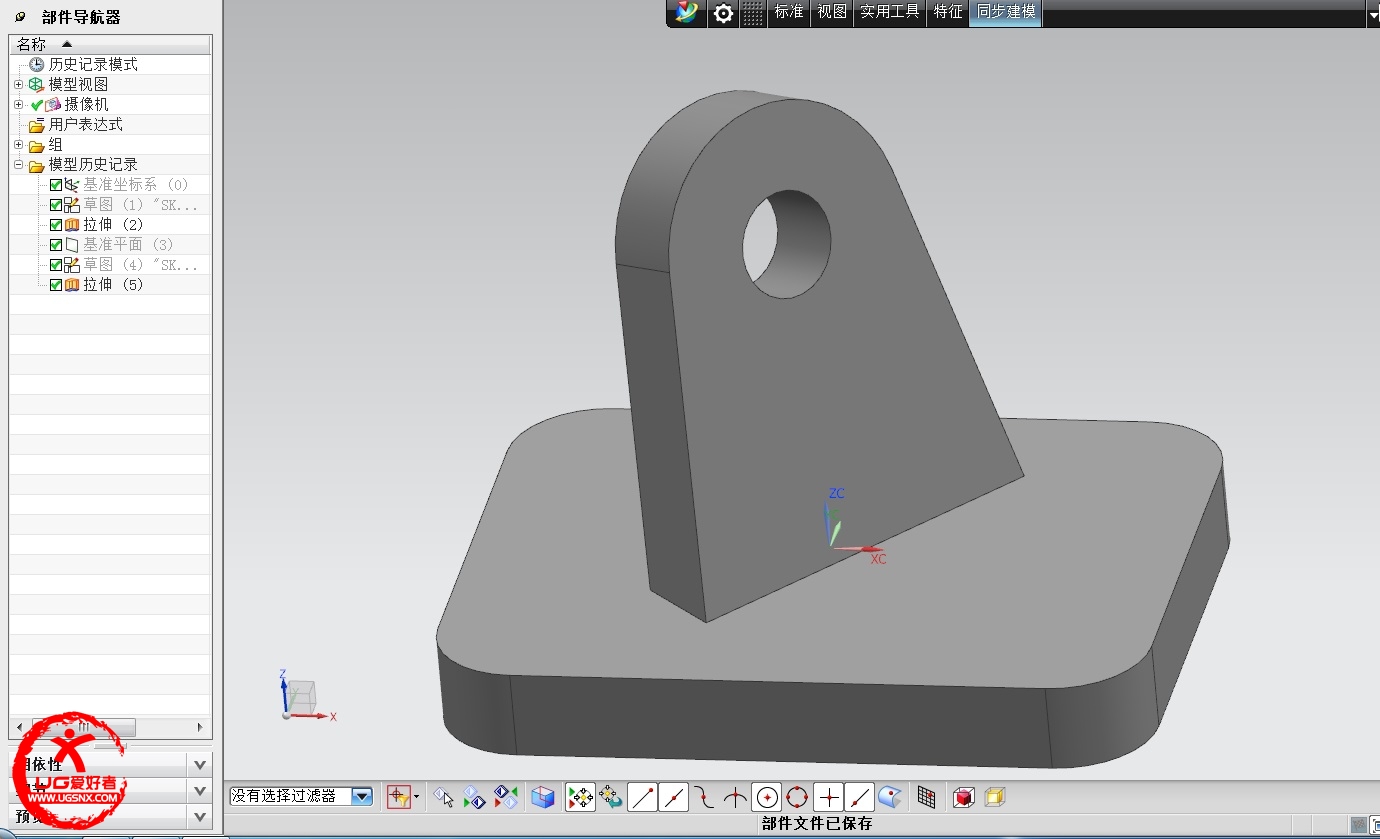Expand the 模型视图 node
Image resolution: width=1380 pixels, height=839 pixels.
pyautogui.click(x=18, y=84)
